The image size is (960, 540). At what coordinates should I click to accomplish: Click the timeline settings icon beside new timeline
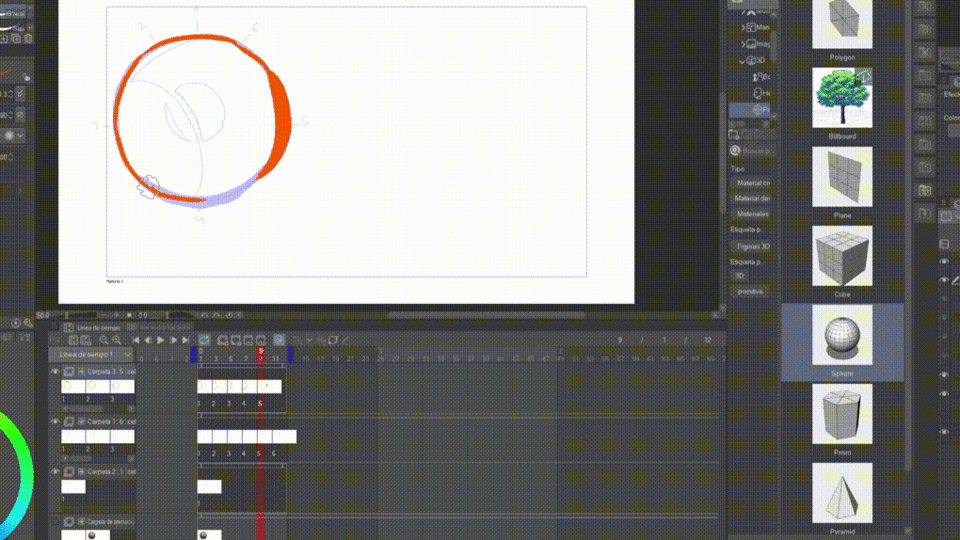[85, 340]
